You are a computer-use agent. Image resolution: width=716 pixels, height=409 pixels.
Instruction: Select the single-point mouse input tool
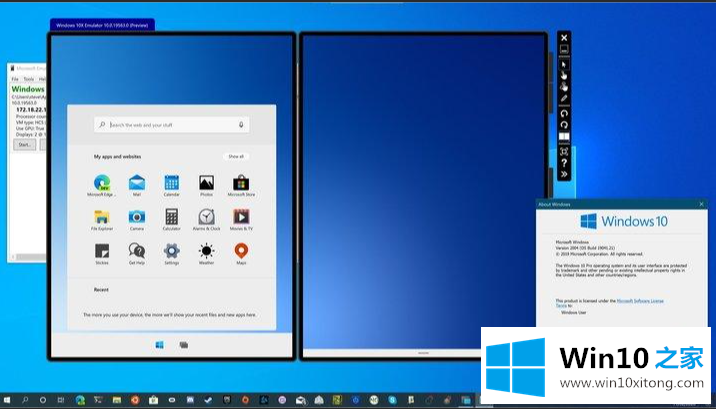pos(564,64)
